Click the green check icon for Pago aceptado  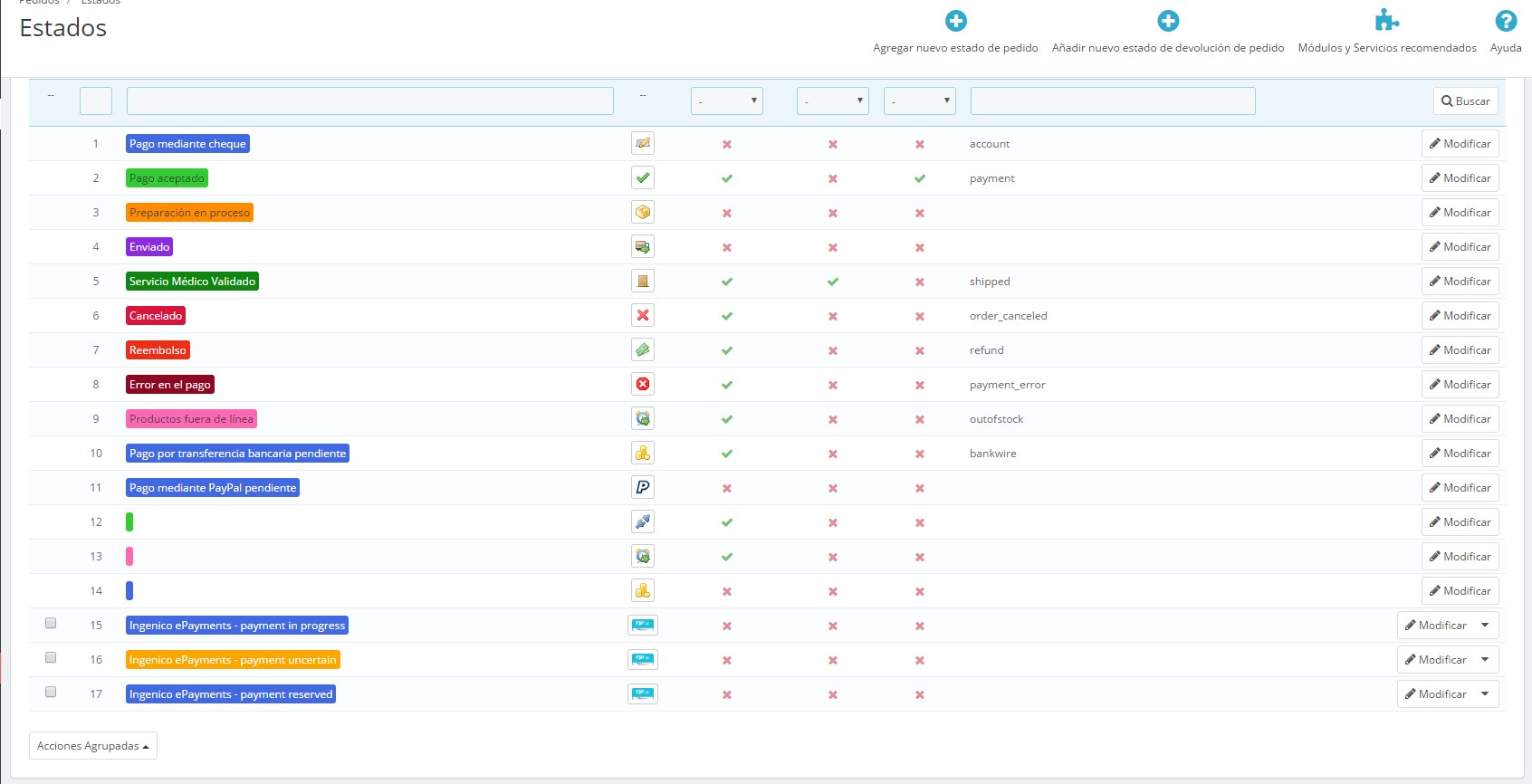pos(643,177)
